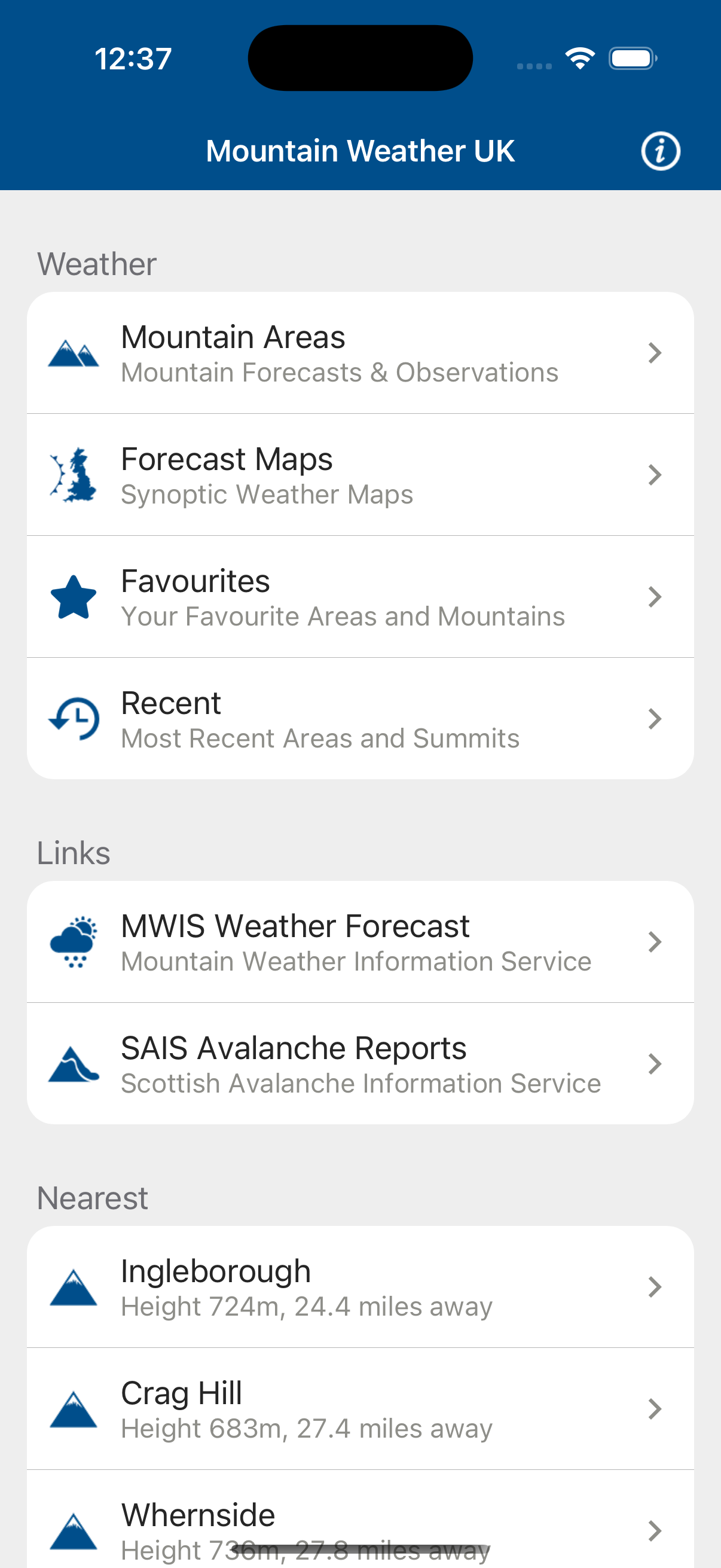
Task: Open Your Favourite Areas and Mountains
Action: pyautogui.click(x=343, y=616)
